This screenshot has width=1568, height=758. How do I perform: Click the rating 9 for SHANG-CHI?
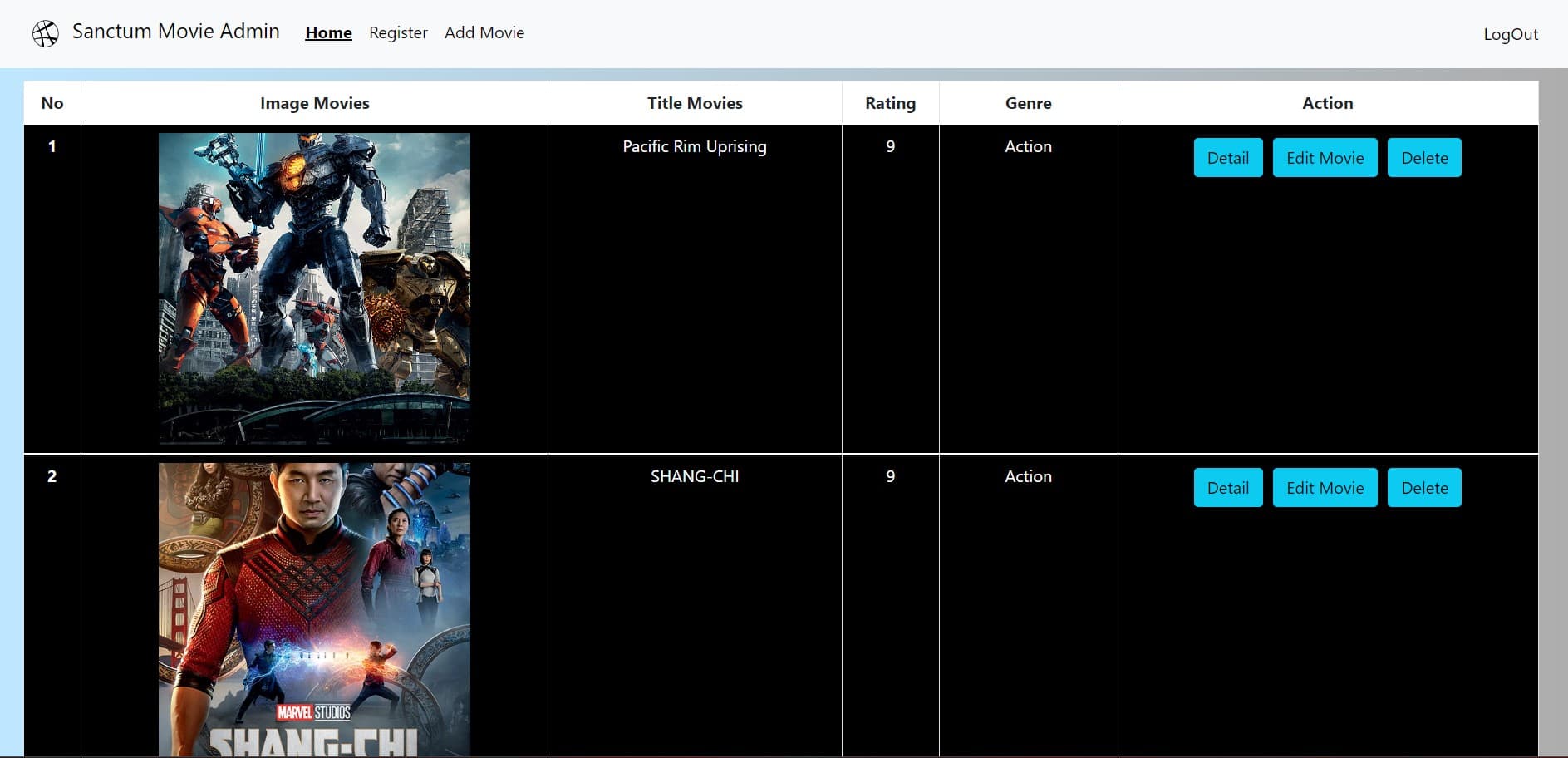click(891, 476)
